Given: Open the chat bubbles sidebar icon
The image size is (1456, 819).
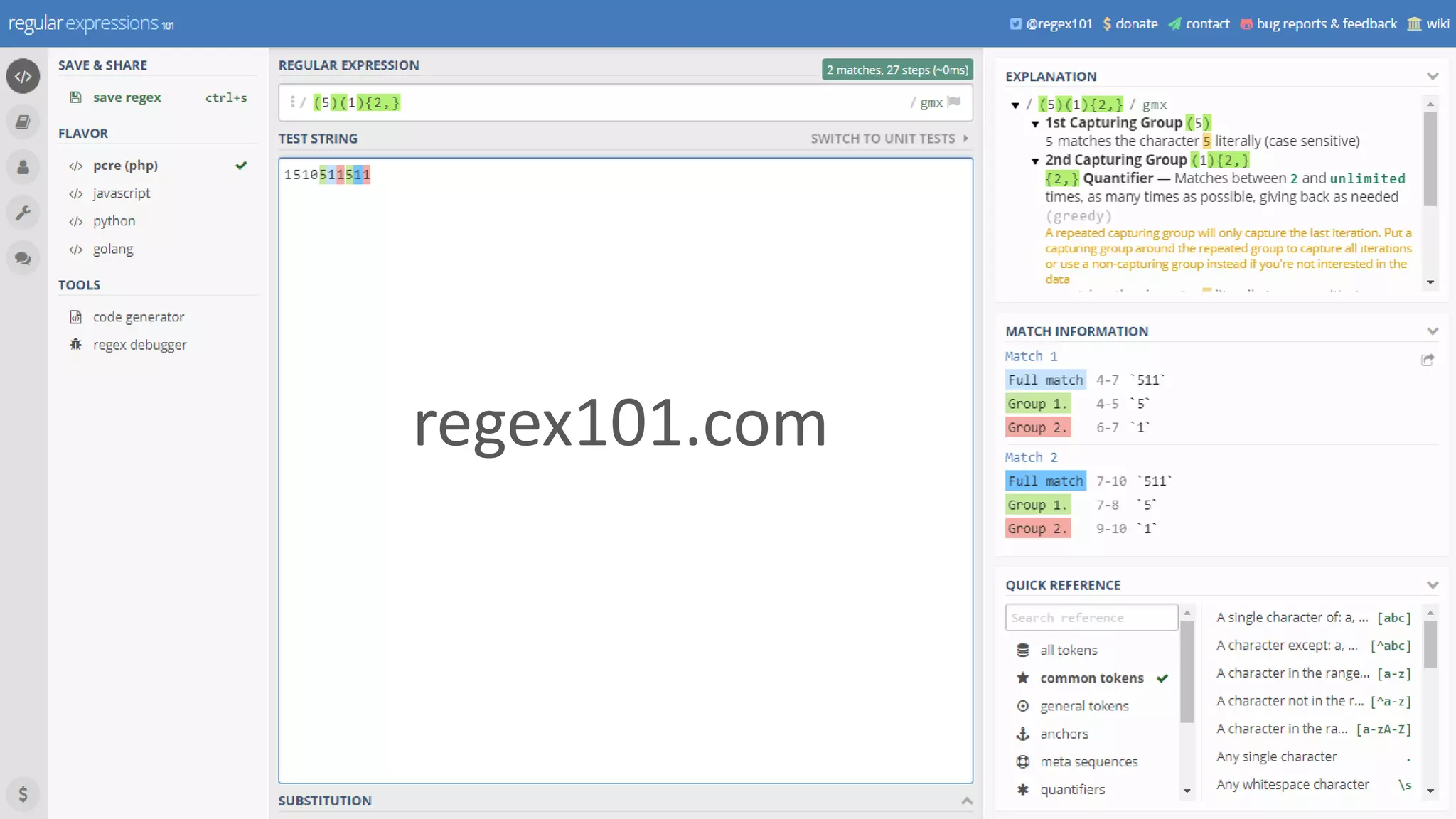Looking at the screenshot, I should pos(23,258).
